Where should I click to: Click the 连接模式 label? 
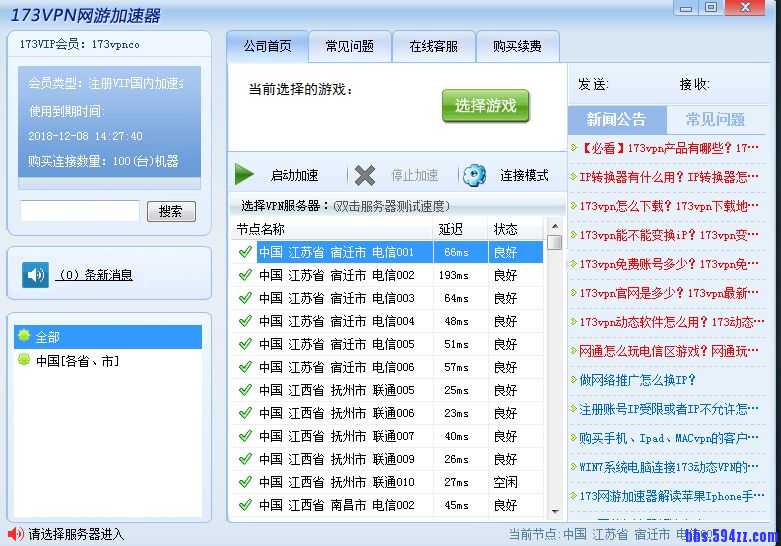tap(524, 175)
